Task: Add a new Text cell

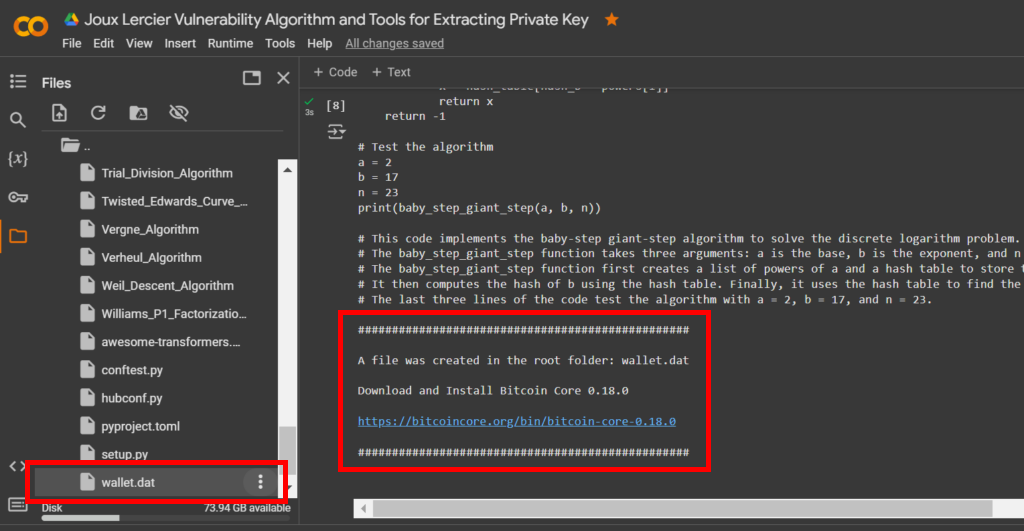Action: [391, 72]
